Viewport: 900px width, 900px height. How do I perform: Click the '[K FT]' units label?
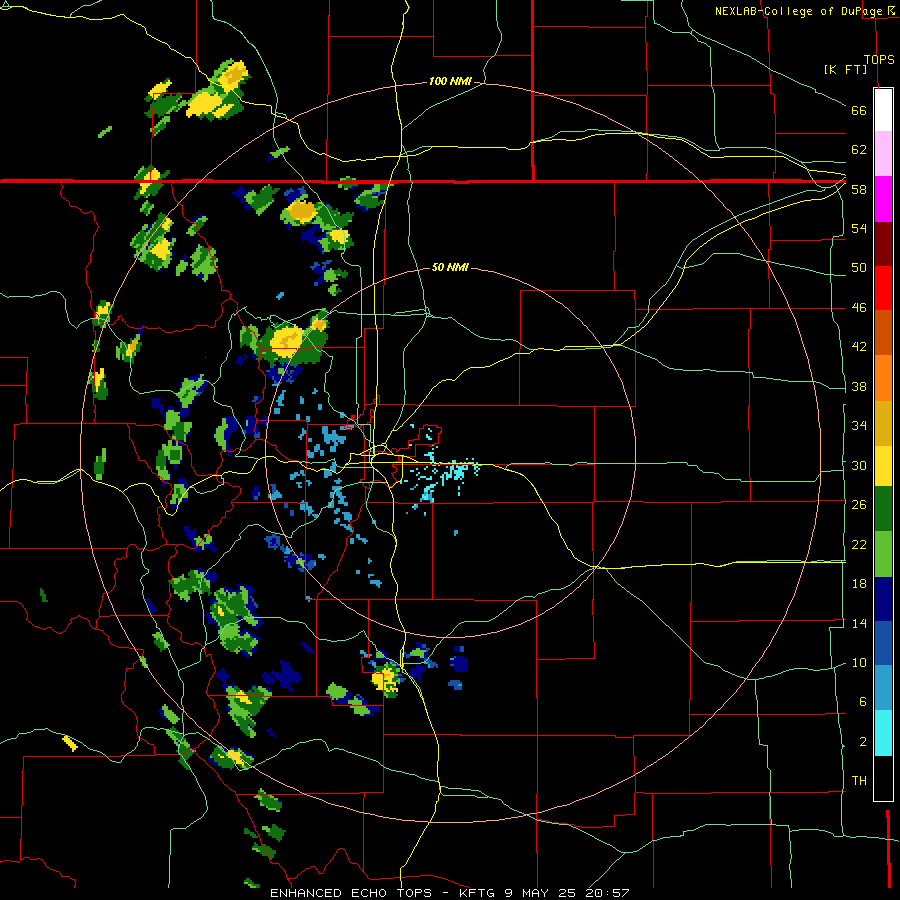coord(845,69)
